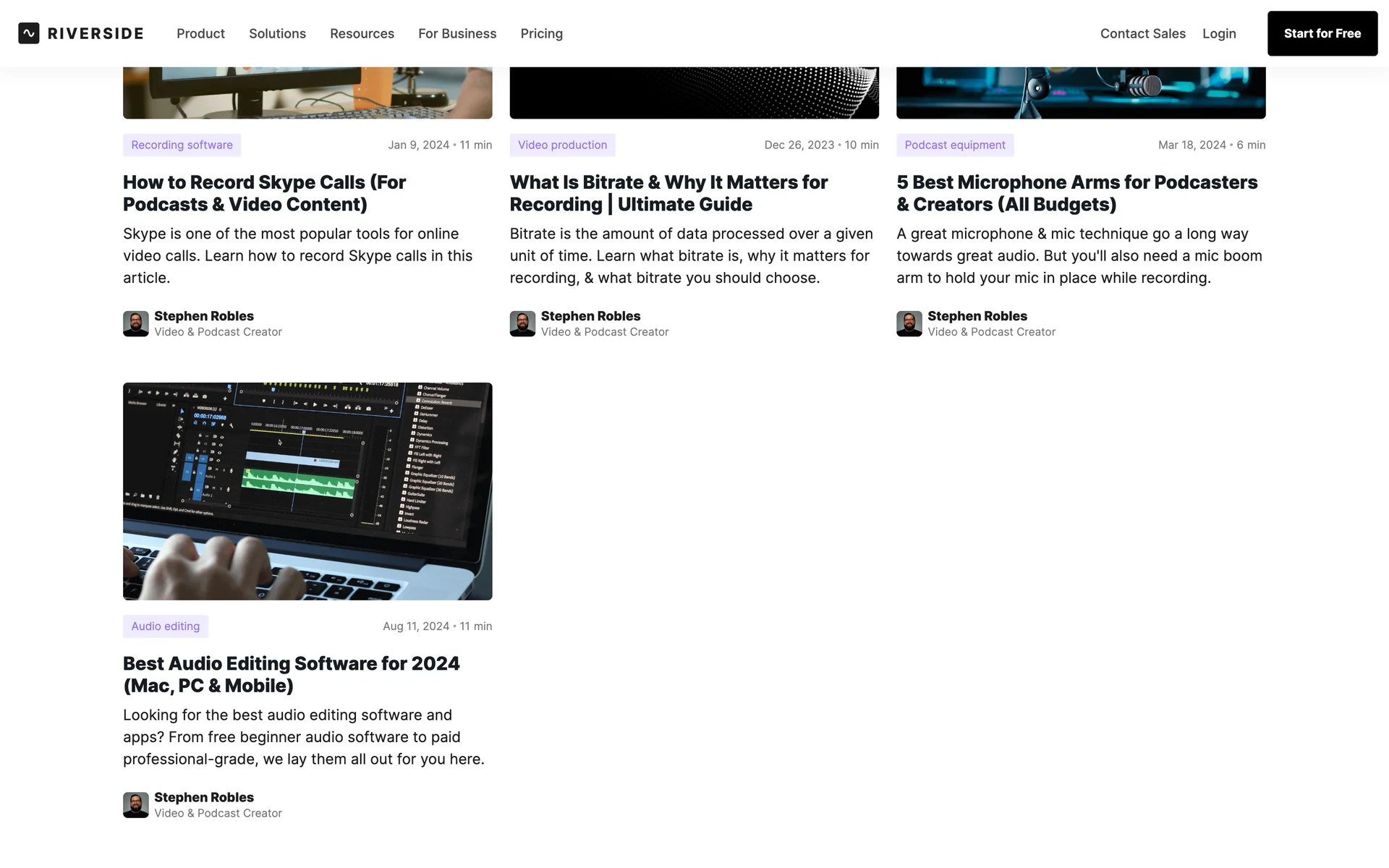
Task: Click Stephen Robles avatar under Skype article
Action: (136, 324)
